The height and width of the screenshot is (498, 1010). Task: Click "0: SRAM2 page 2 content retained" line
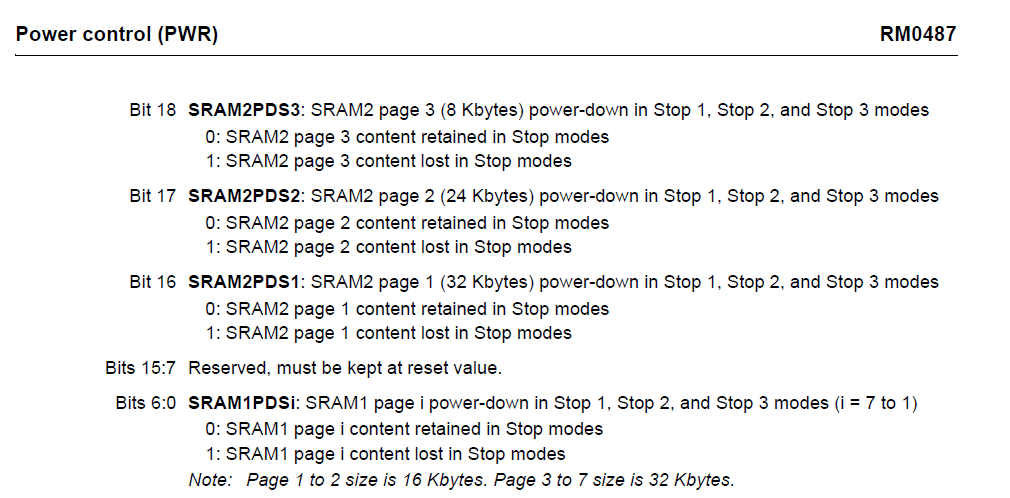pos(407,223)
